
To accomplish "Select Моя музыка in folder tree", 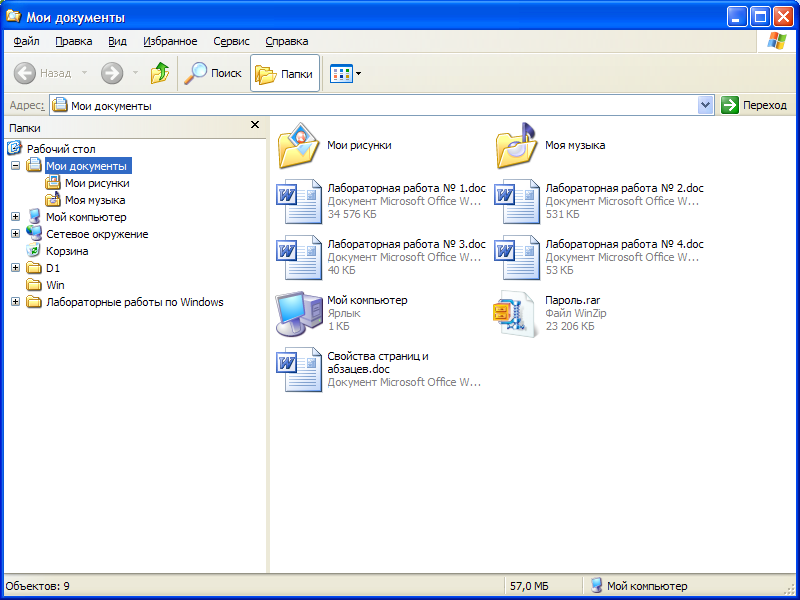I will click(95, 200).
